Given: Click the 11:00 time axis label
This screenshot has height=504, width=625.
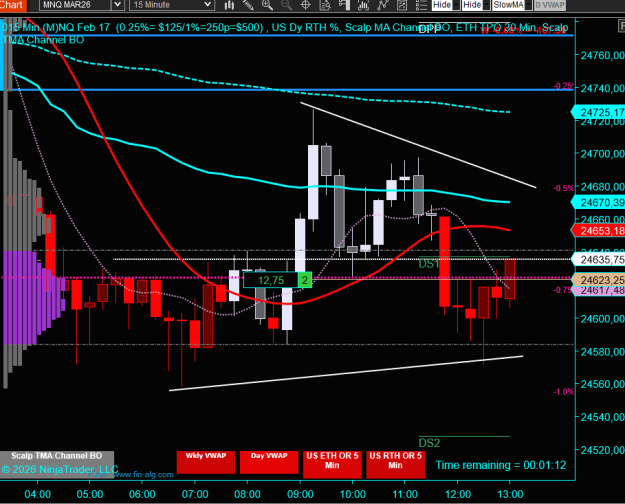Looking at the screenshot, I should [405, 494].
